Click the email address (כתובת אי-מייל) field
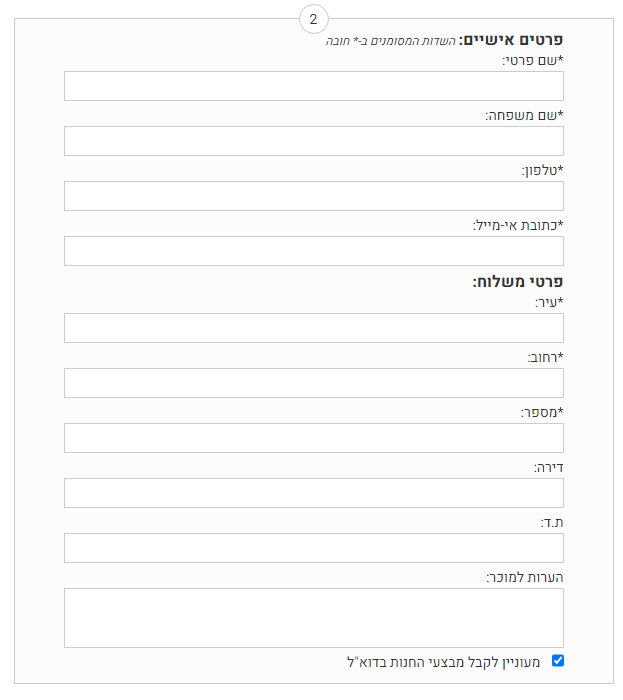This screenshot has height=700, width=623. [x=314, y=251]
